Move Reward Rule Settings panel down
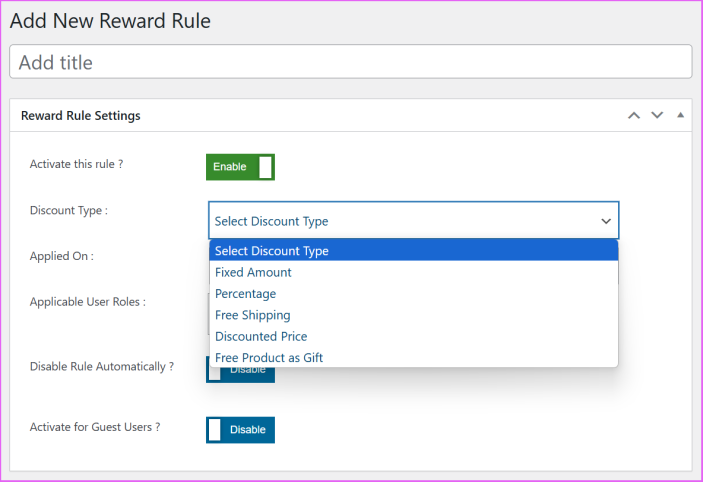 pos(657,115)
